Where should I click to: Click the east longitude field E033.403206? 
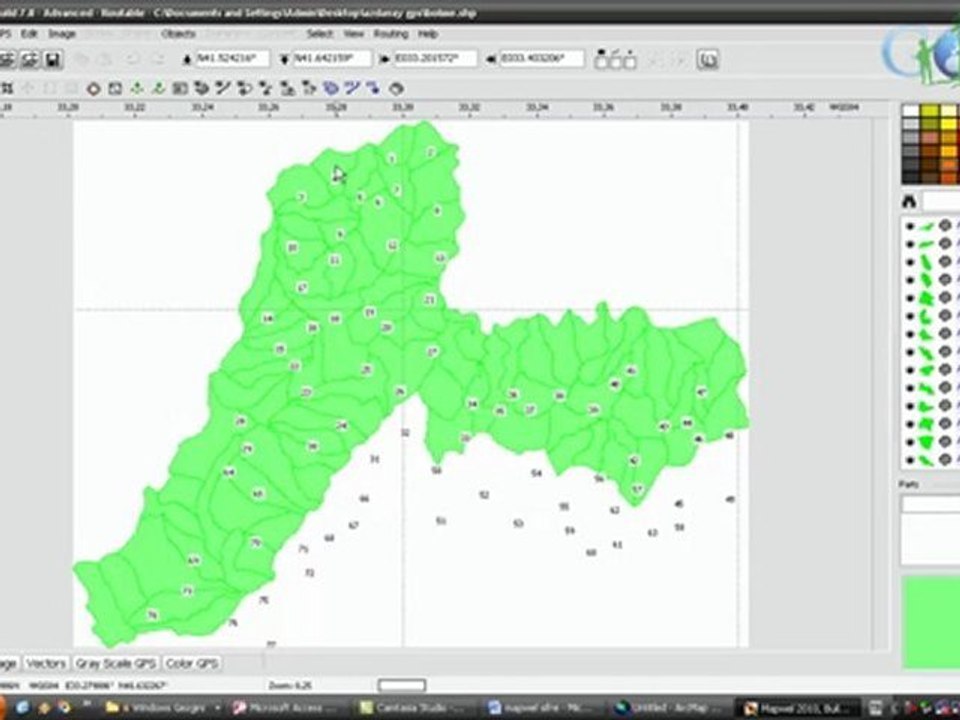click(542, 59)
